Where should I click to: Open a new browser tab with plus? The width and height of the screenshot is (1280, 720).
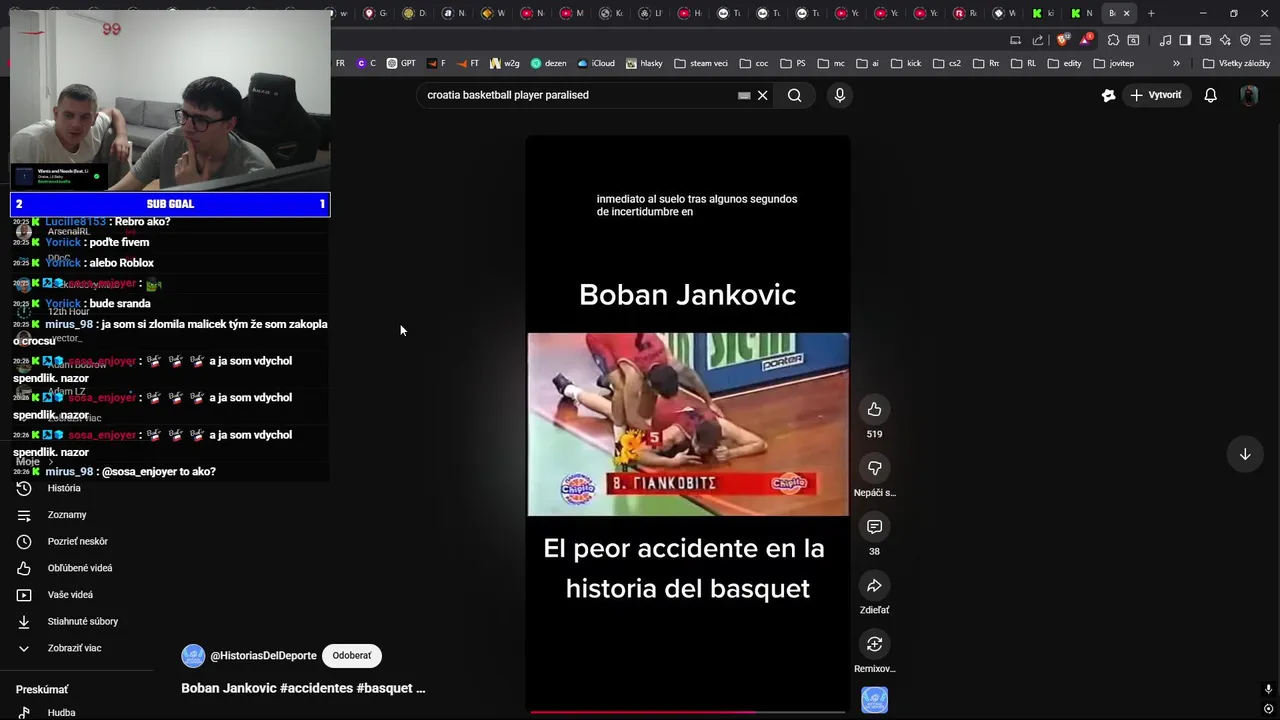click(1151, 13)
